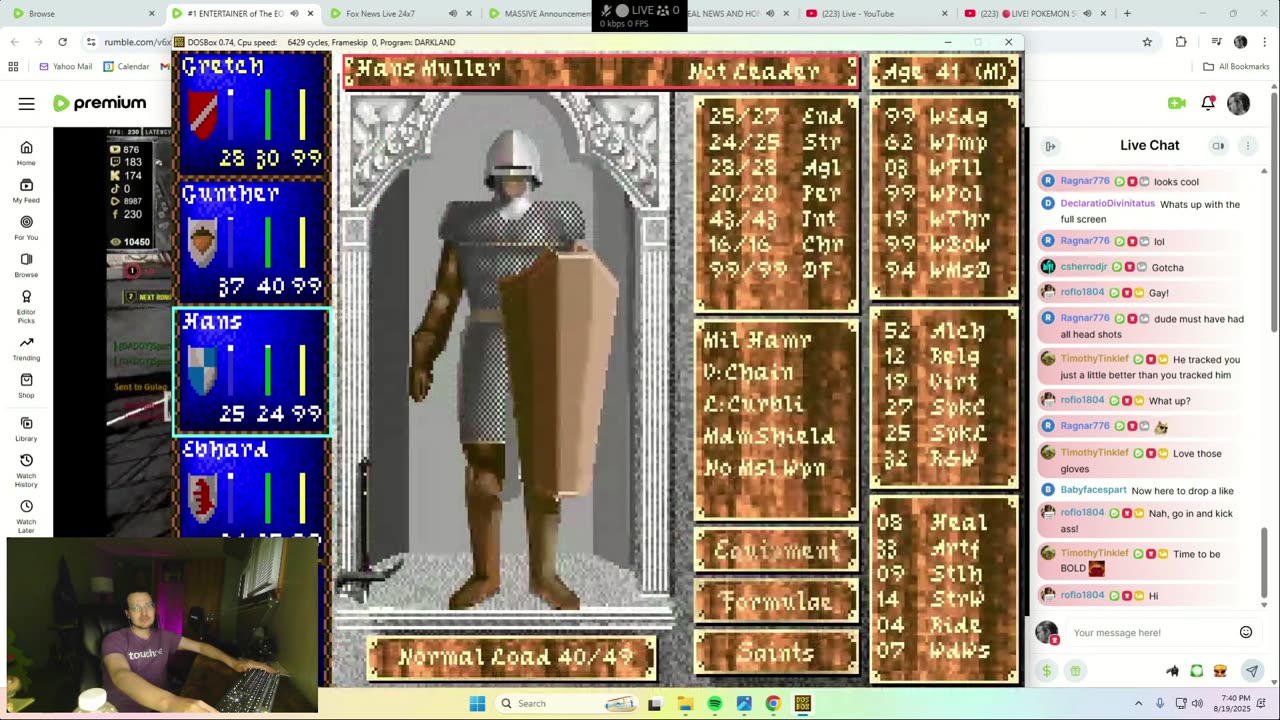Screen dimensions: 1280x720
Task: Open the Formulae screen
Action: coord(776,602)
